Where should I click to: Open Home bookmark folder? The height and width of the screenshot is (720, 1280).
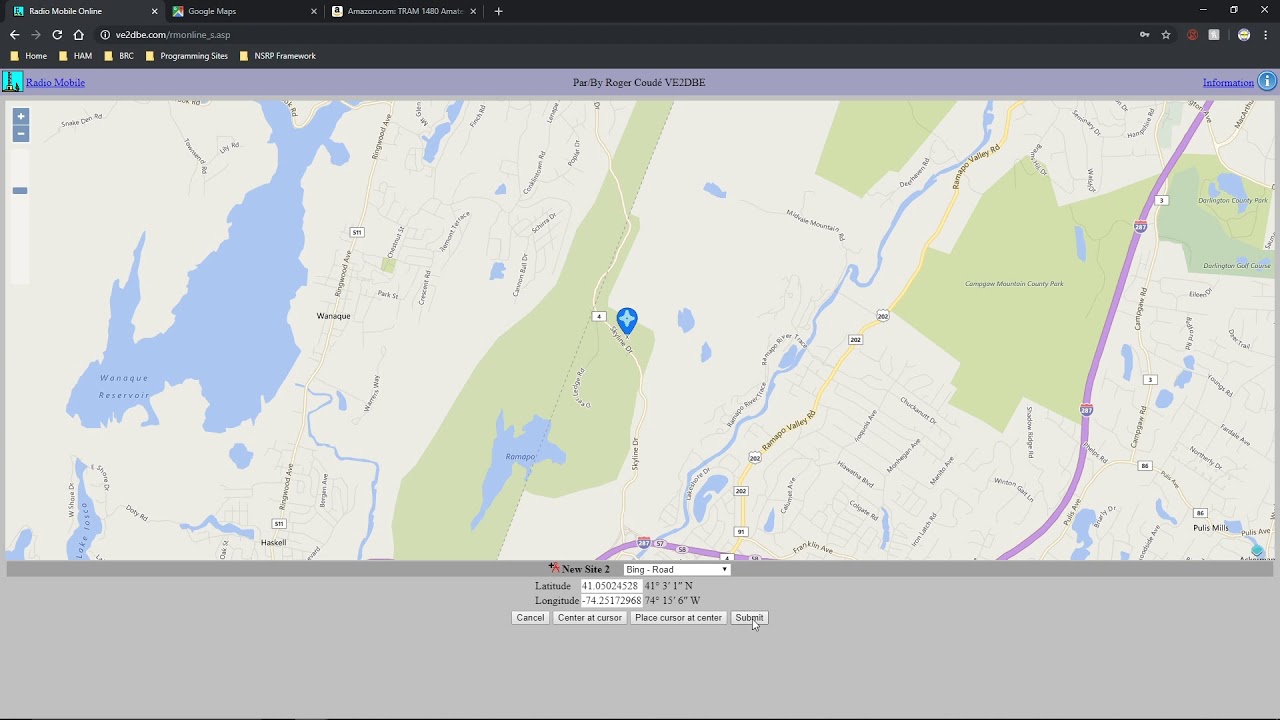[x=28, y=56]
